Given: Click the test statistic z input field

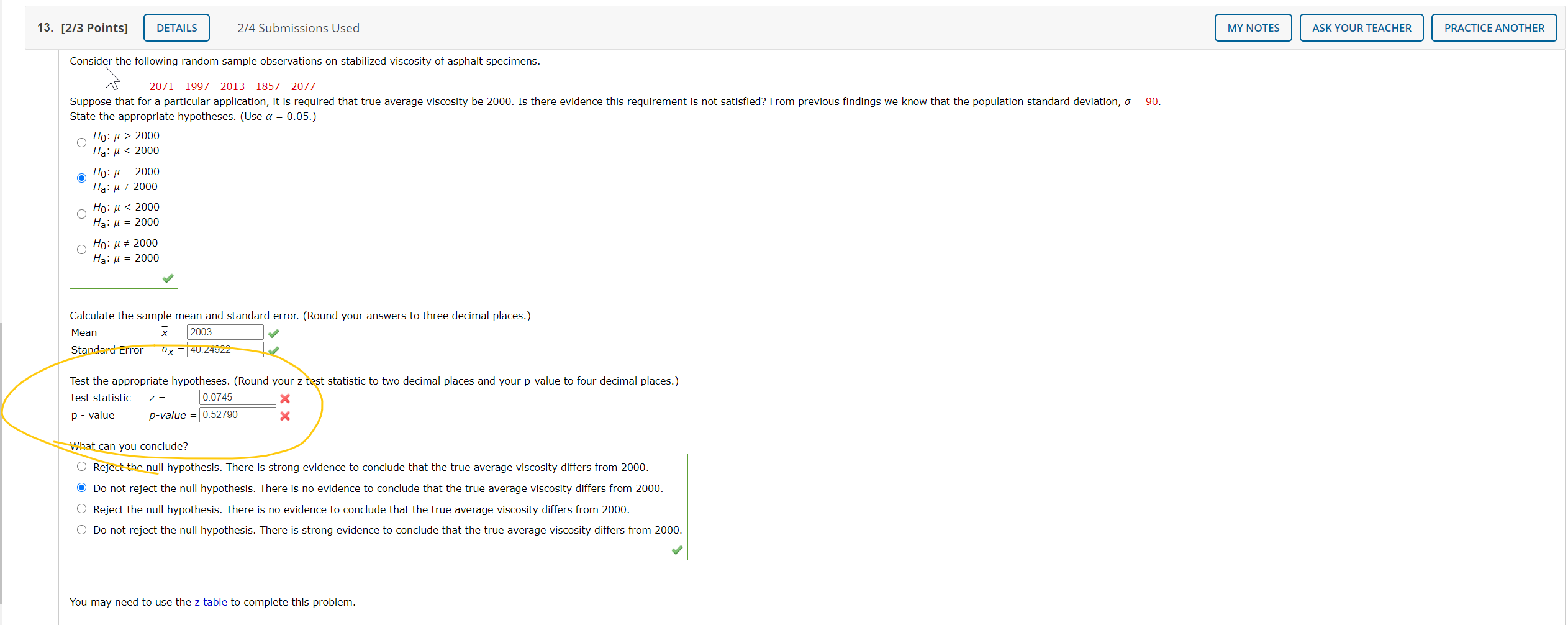Looking at the screenshot, I should pyautogui.click(x=237, y=397).
